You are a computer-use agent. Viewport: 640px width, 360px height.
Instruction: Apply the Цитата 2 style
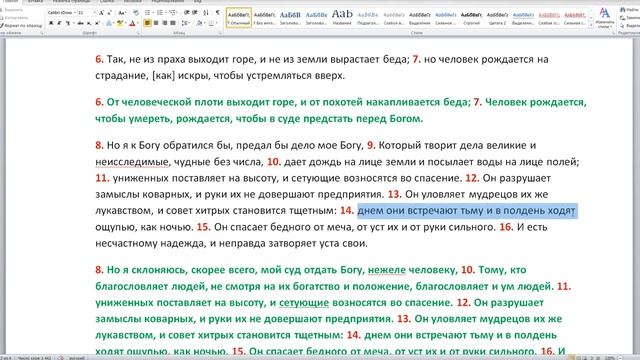click(497, 18)
